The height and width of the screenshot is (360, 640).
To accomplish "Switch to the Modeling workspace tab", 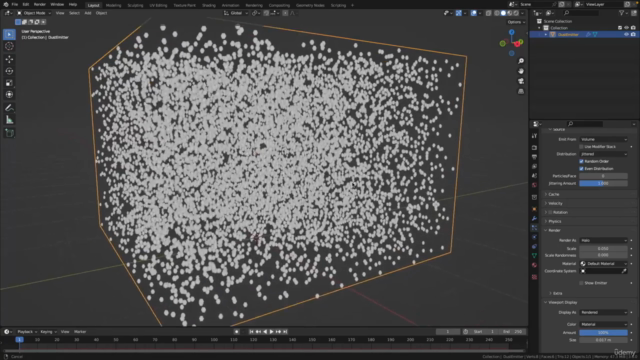I will 113,5.
